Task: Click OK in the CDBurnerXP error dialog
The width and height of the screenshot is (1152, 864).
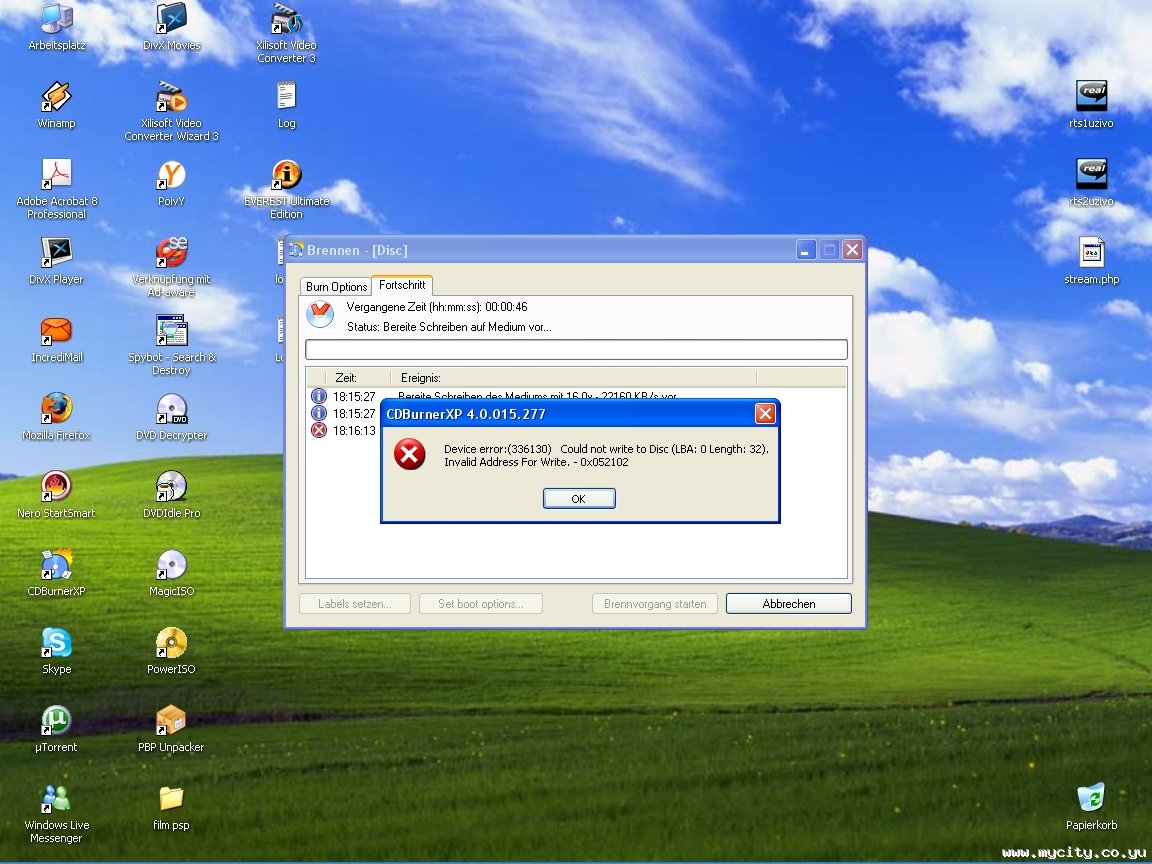Action: [x=579, y=498]
